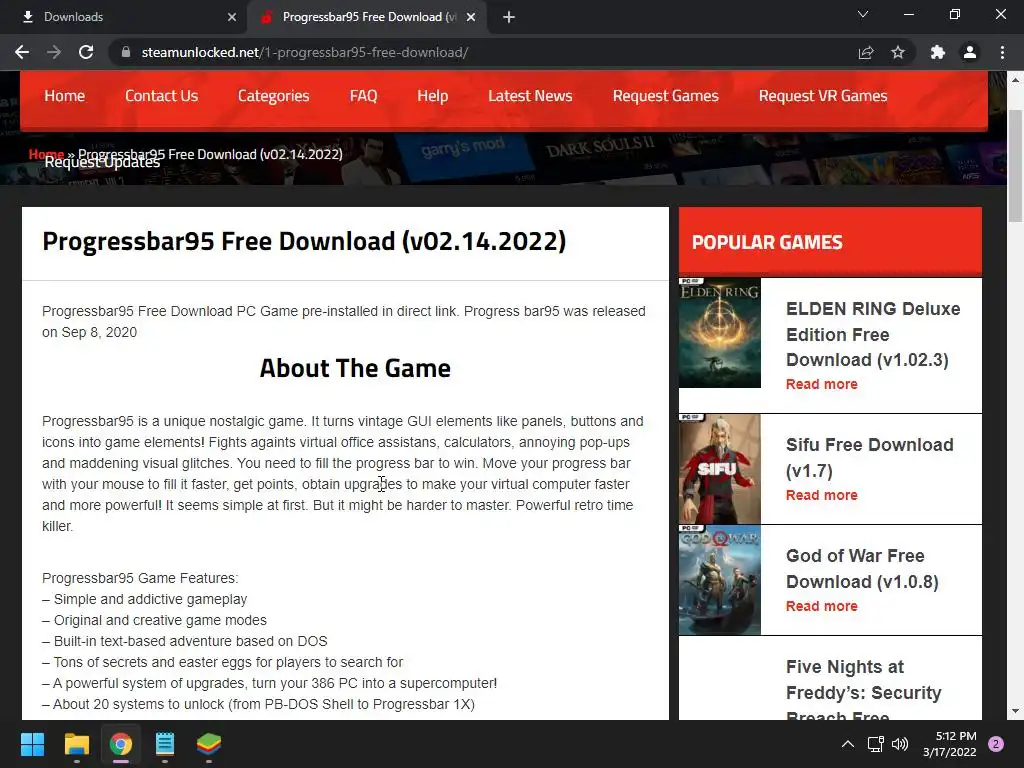This screenshot has height=768, width=1024.
Task: Open the Home nav menu item
Action: pos(65,96)
